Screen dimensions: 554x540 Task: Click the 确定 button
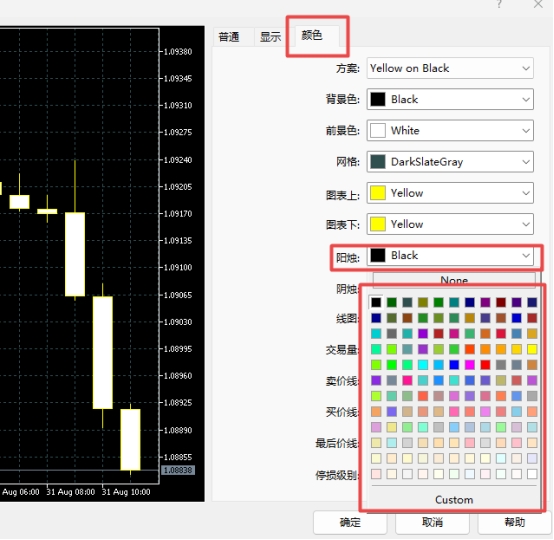click(x=350, y=522)
